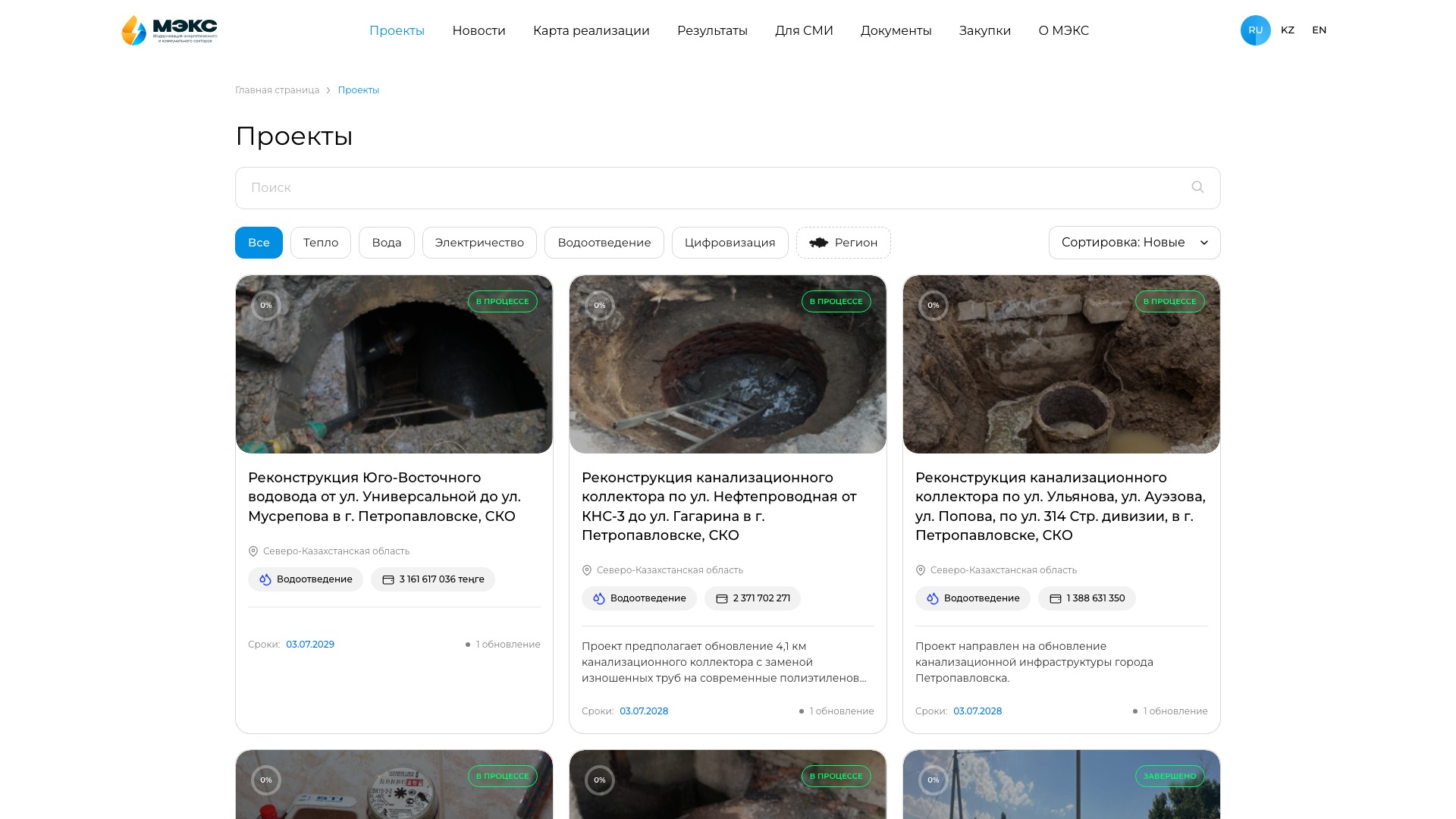Viewport: 1456px width, 819px height.
Task: Open the О МЭКС menu item
Action: click(1063, 30)
